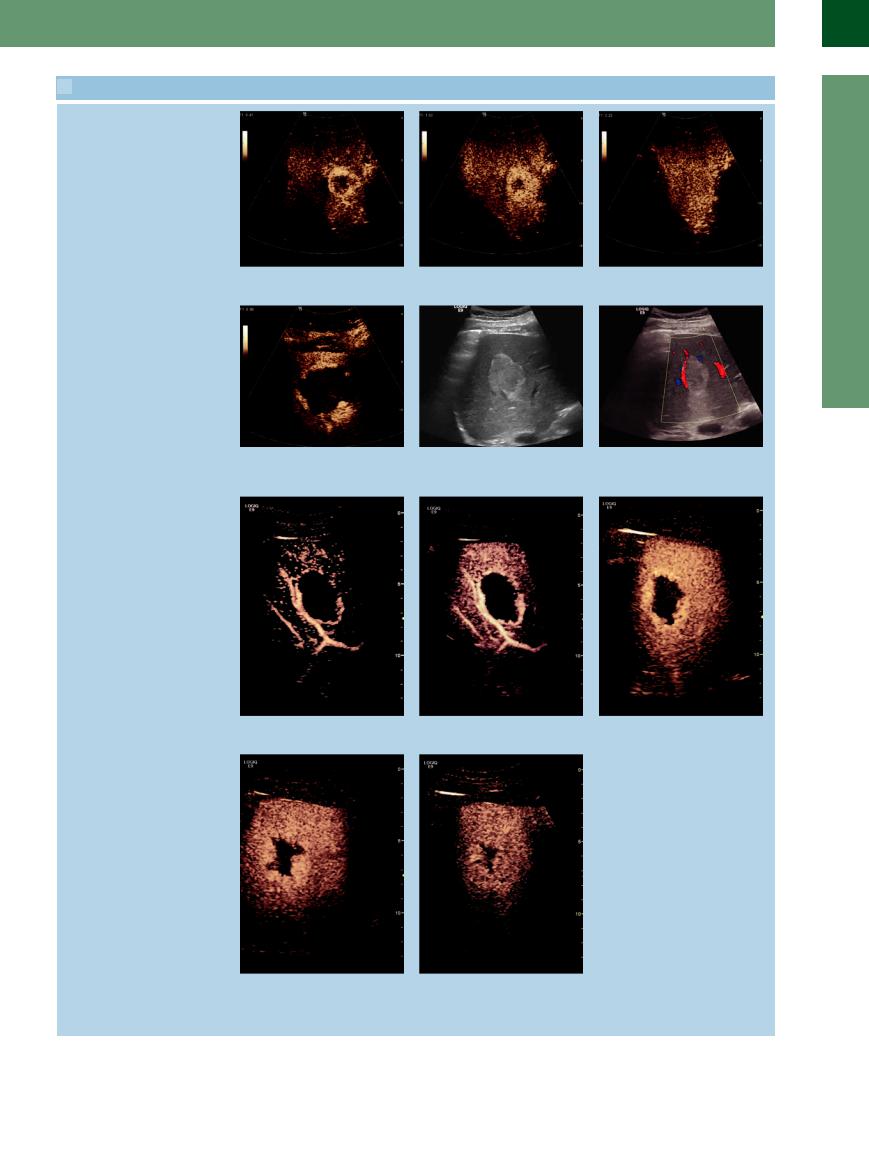
Task: Click the bright needle line atop the branching vessels image
Action: 285,538
